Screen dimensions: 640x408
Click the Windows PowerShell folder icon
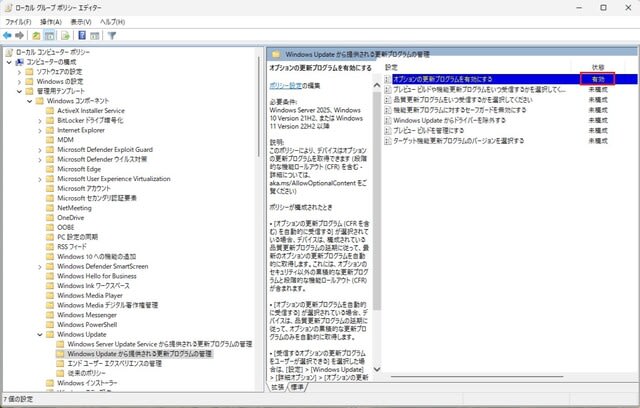50,324
